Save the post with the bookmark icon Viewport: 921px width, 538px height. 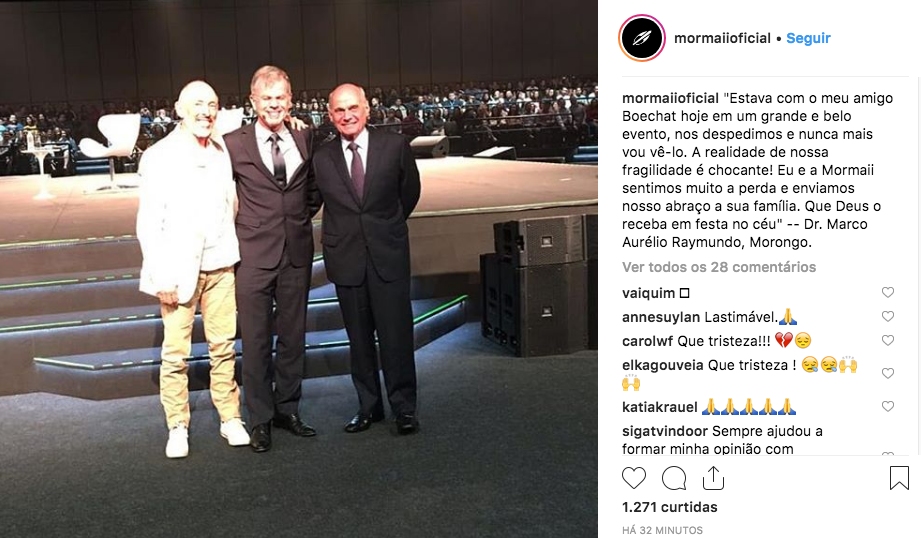(899, 478)
